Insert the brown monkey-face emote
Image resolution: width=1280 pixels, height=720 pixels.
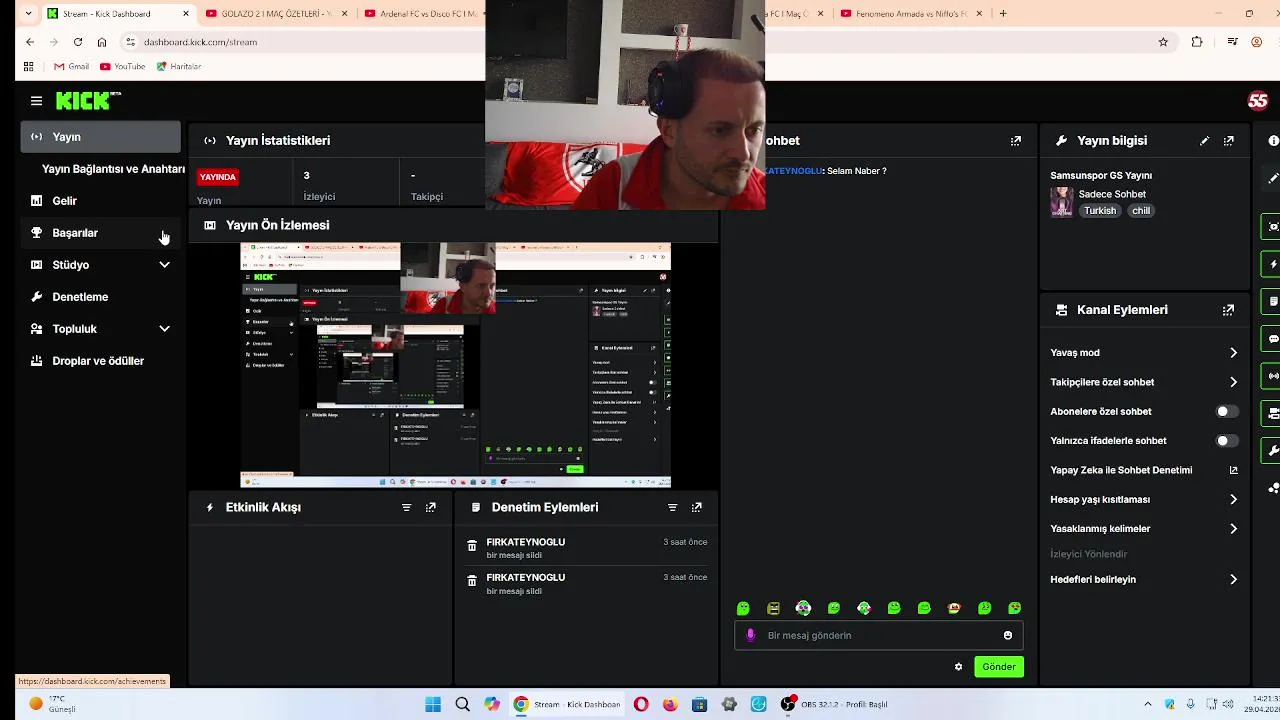[x=954, y=608]
